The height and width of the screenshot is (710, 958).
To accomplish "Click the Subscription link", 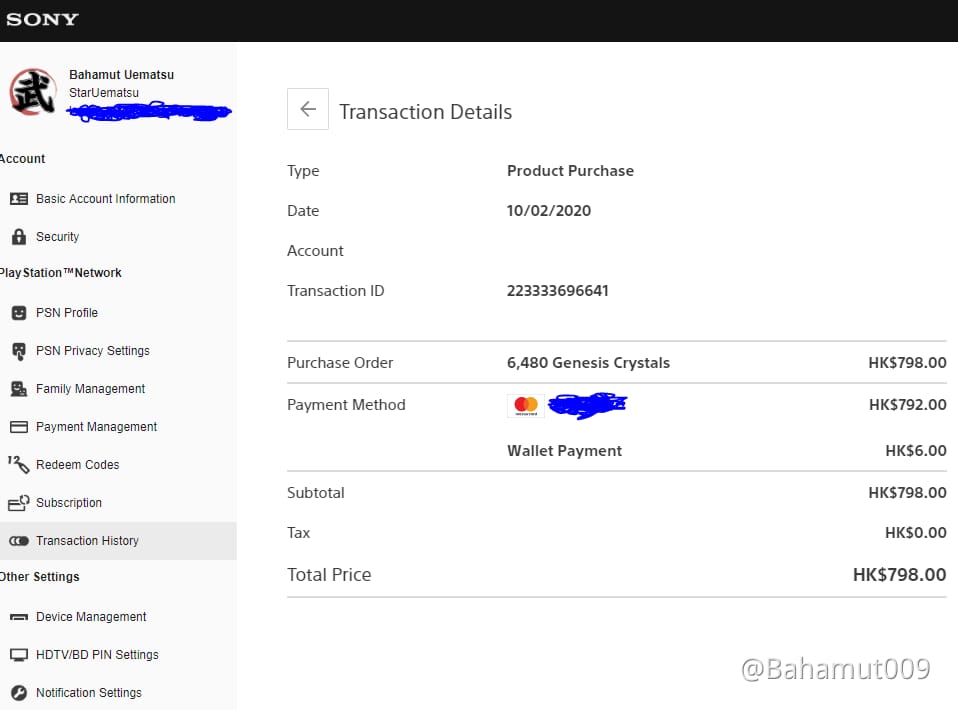I will click(x=69, y=502).
